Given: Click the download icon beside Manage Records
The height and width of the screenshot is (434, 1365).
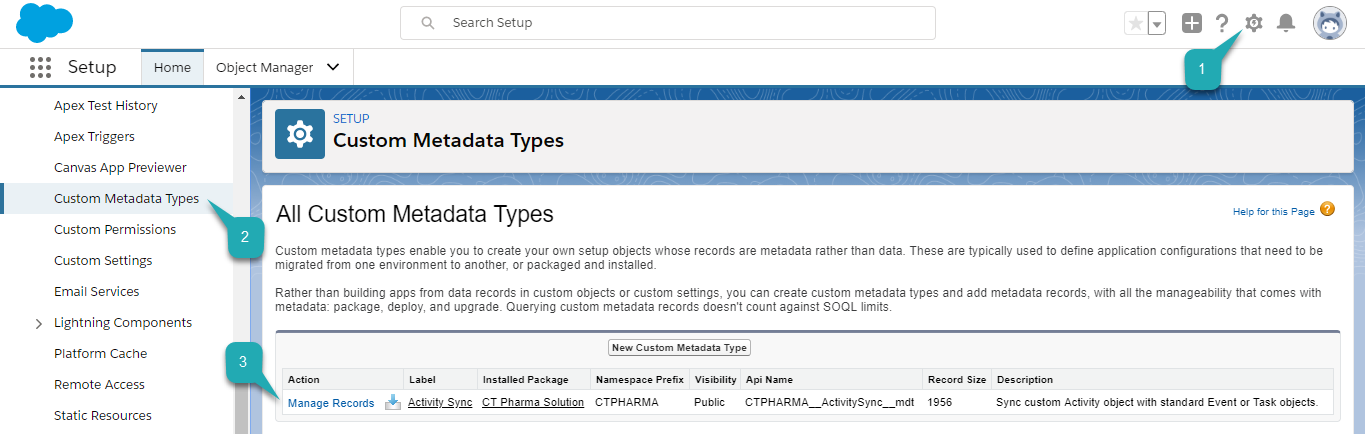Looking at the screenshot, I should click(x=393, y=403).
